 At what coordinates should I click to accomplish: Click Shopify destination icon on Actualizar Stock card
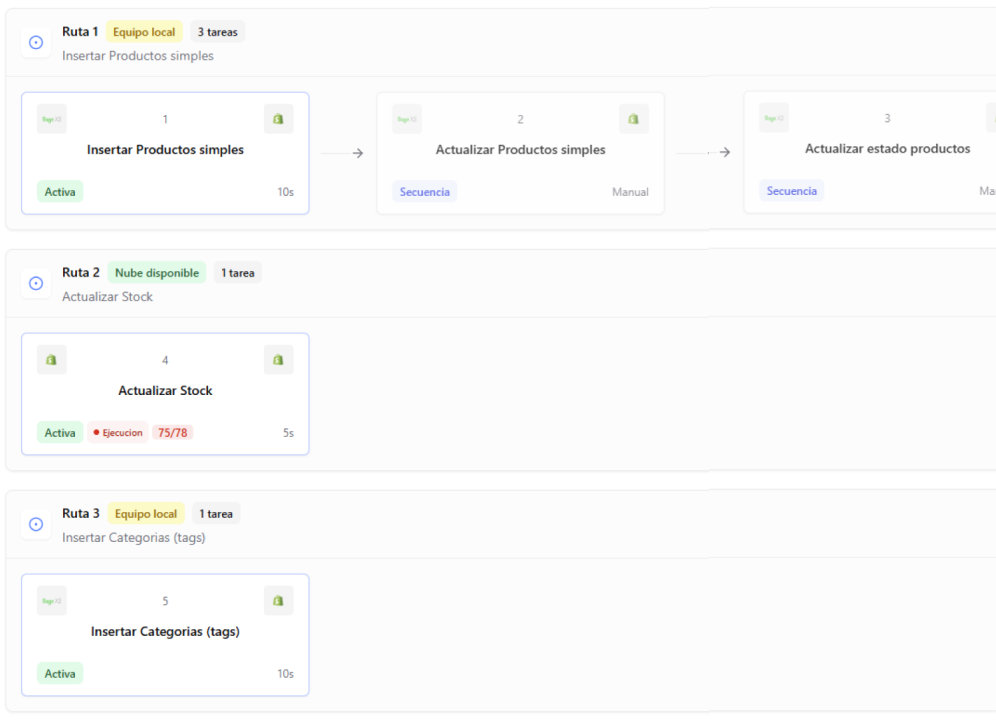pos(279,360)
